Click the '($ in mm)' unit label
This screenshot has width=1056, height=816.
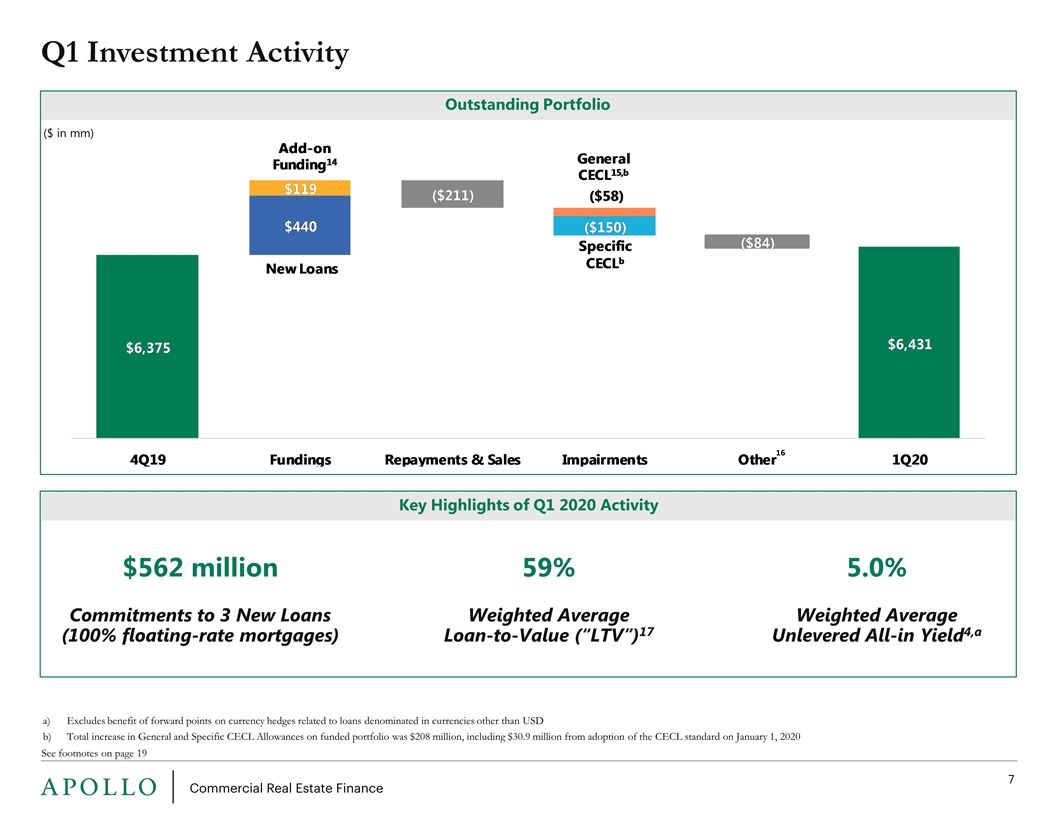pos(69,133)
